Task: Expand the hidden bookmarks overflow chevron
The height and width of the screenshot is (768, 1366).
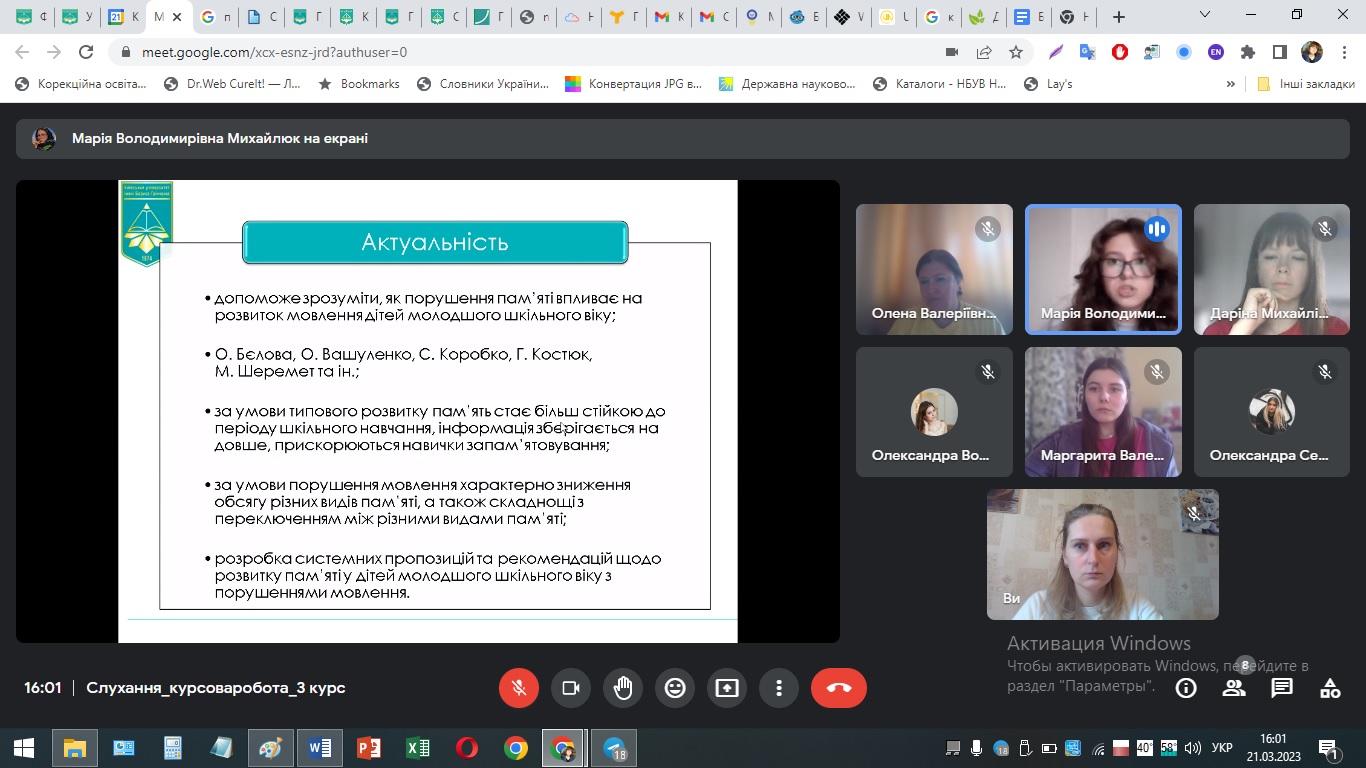Action: [x=1231, y=84]
